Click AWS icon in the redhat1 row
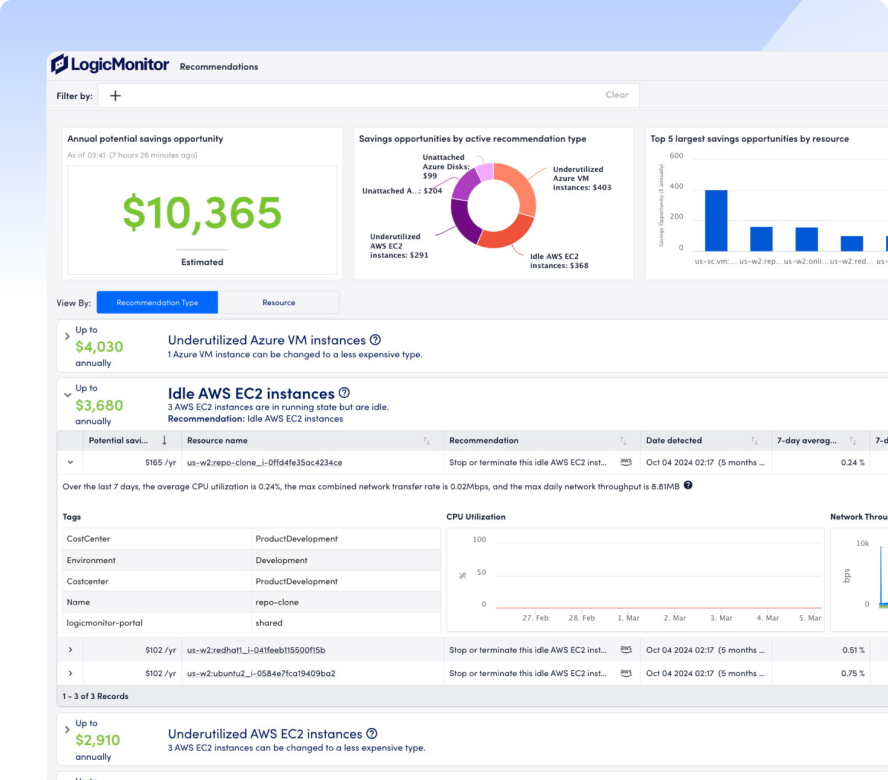Image resolution: width=888 pixels, height=780 pixels. [x=626, y=650]
